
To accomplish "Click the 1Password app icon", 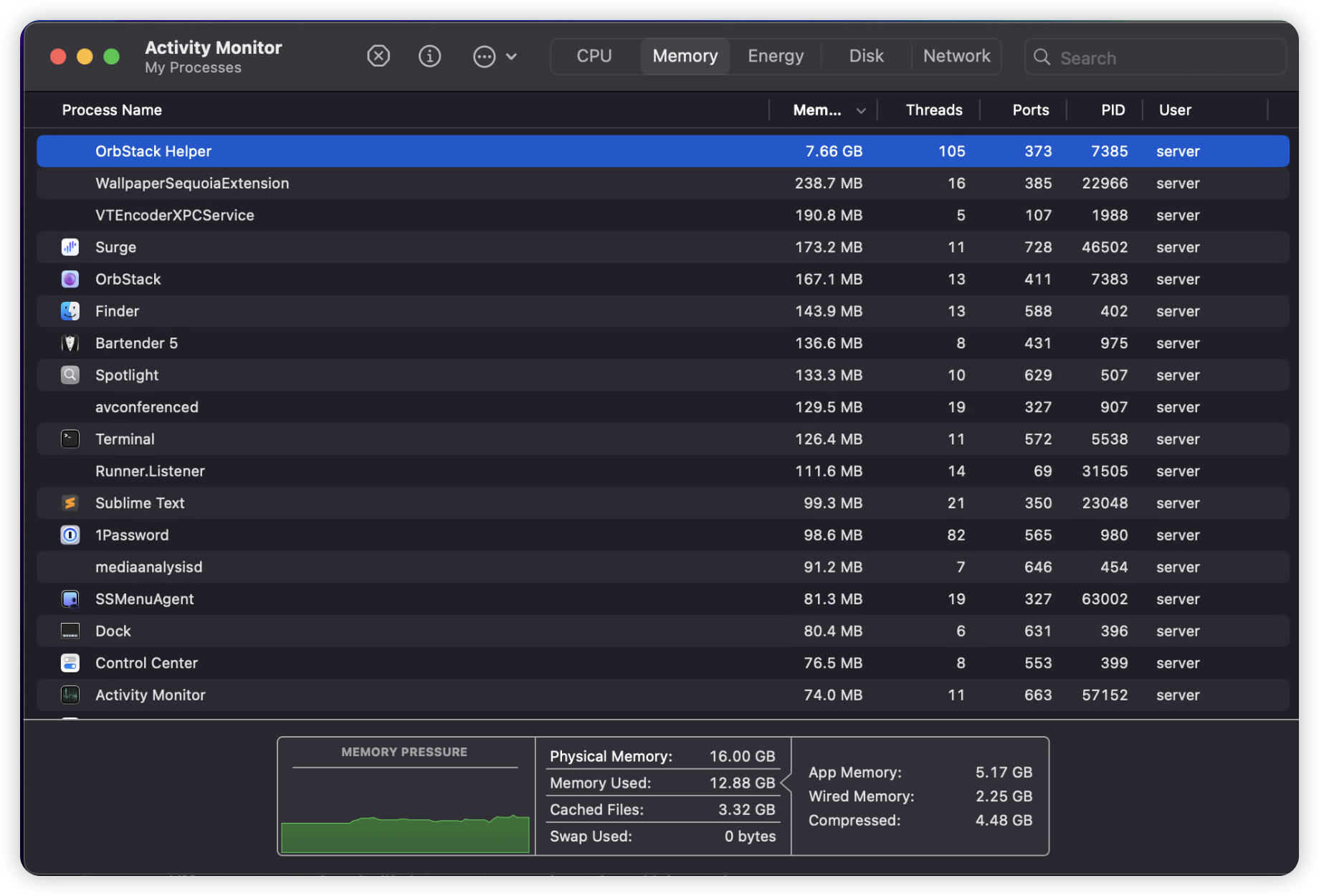I will coord(70,535).
